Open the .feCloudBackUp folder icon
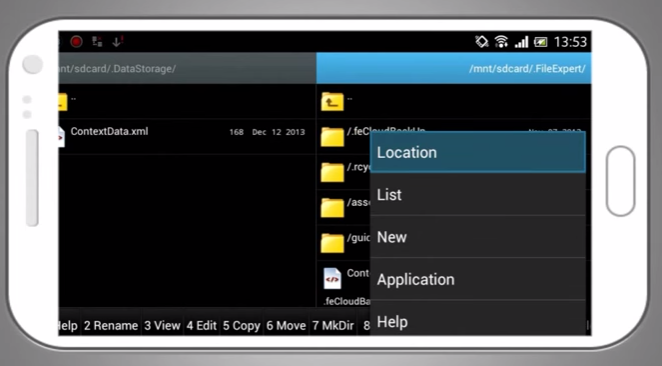Screen dimensions: 662x366 click(x=332, y=137)
